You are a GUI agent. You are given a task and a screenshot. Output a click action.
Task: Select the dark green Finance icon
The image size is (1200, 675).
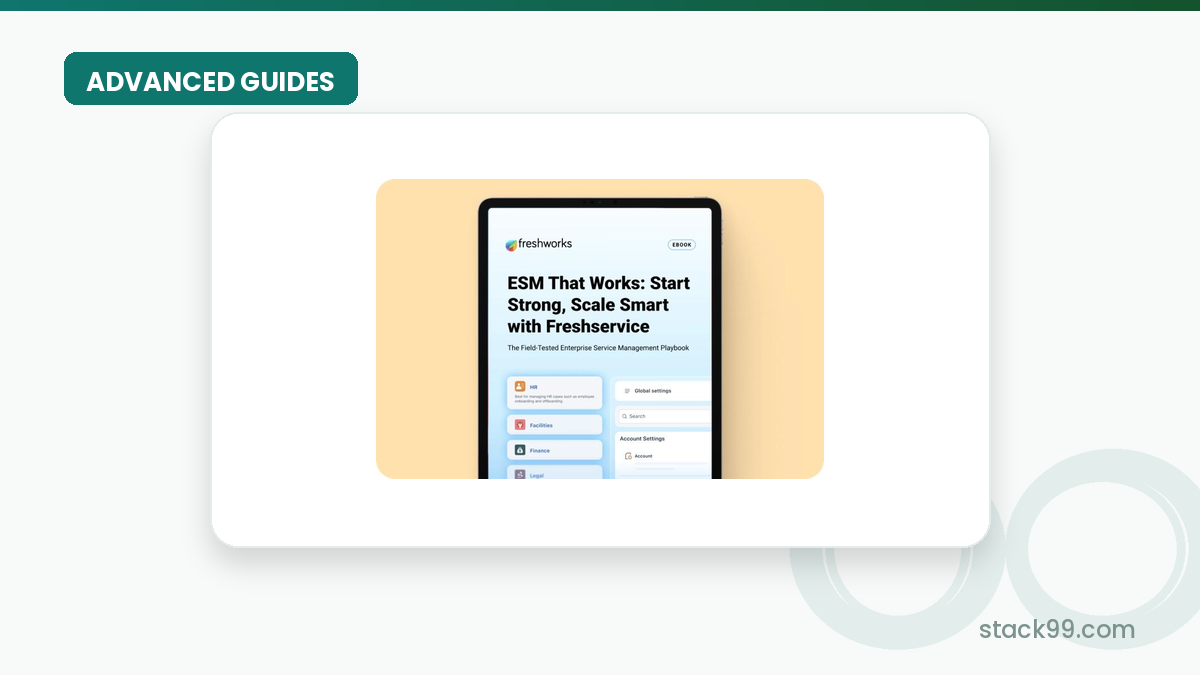point(520,450)
